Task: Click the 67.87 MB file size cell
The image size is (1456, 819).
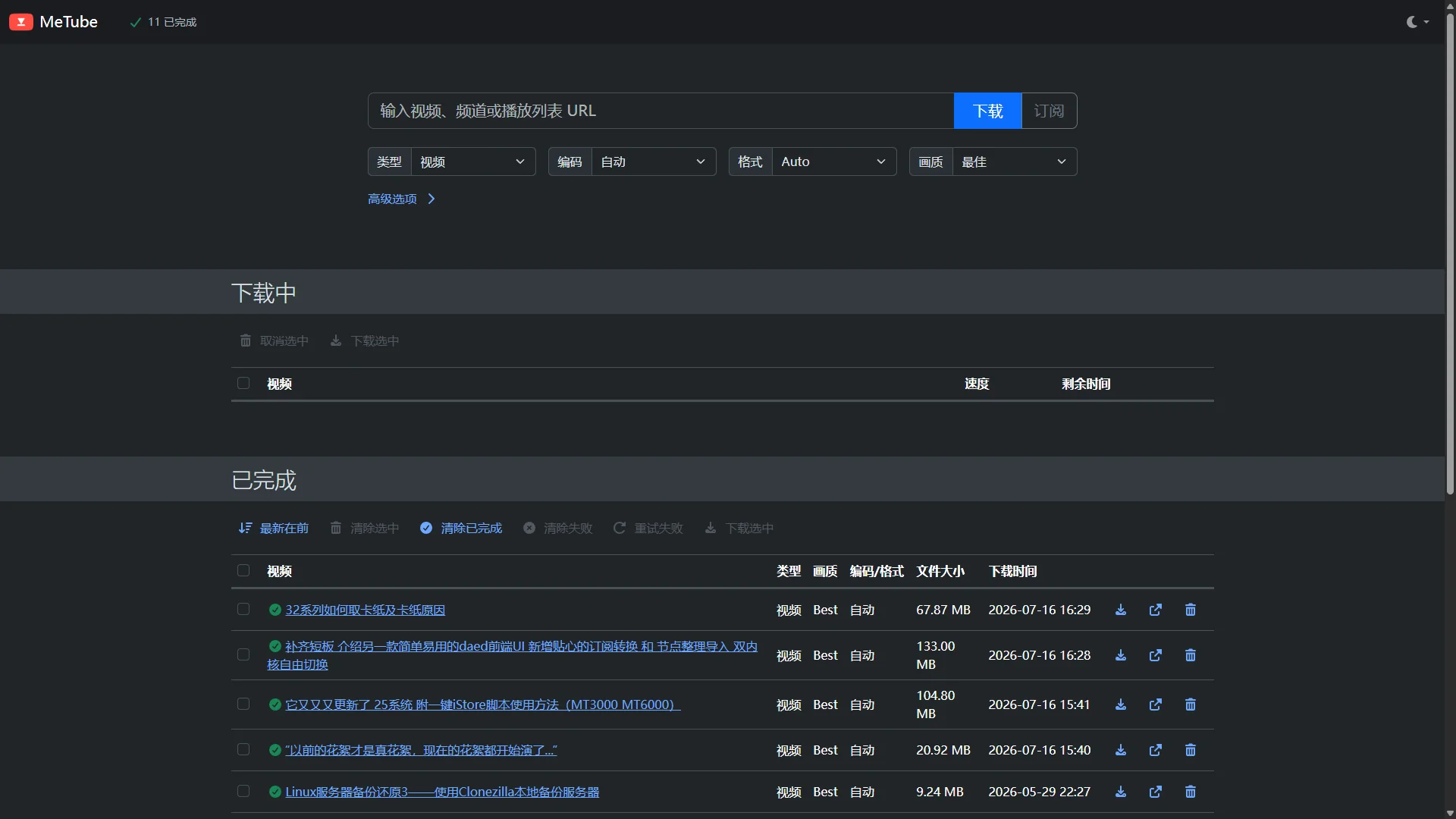Action: tap(943, 610)
